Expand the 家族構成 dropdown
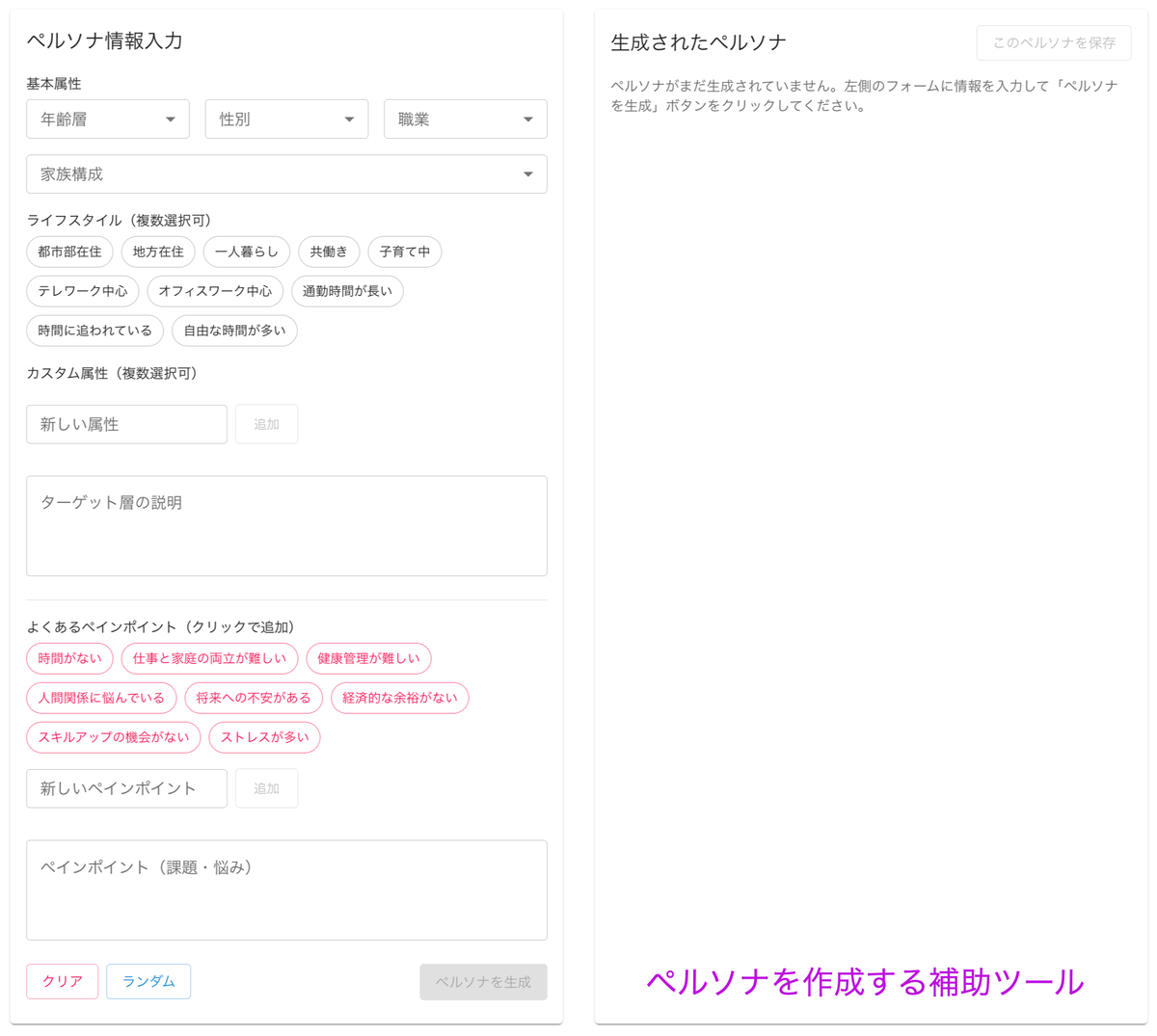 [286, 173]
